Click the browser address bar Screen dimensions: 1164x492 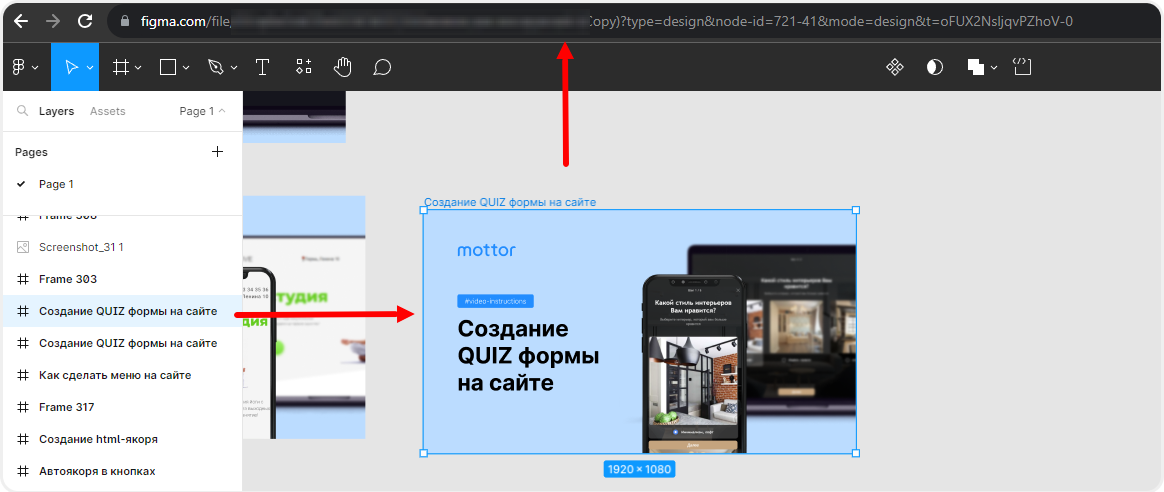[x=600, y=21]
